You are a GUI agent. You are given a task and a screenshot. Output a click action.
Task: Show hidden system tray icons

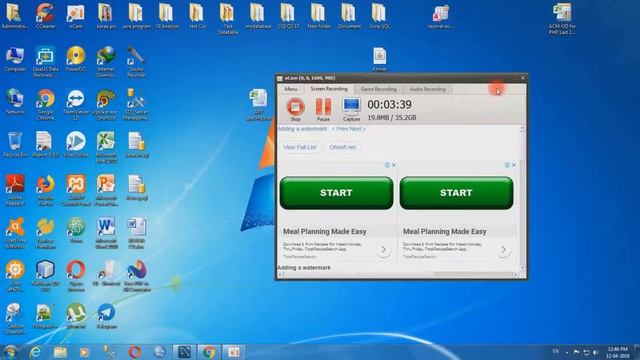click(567, 352)
